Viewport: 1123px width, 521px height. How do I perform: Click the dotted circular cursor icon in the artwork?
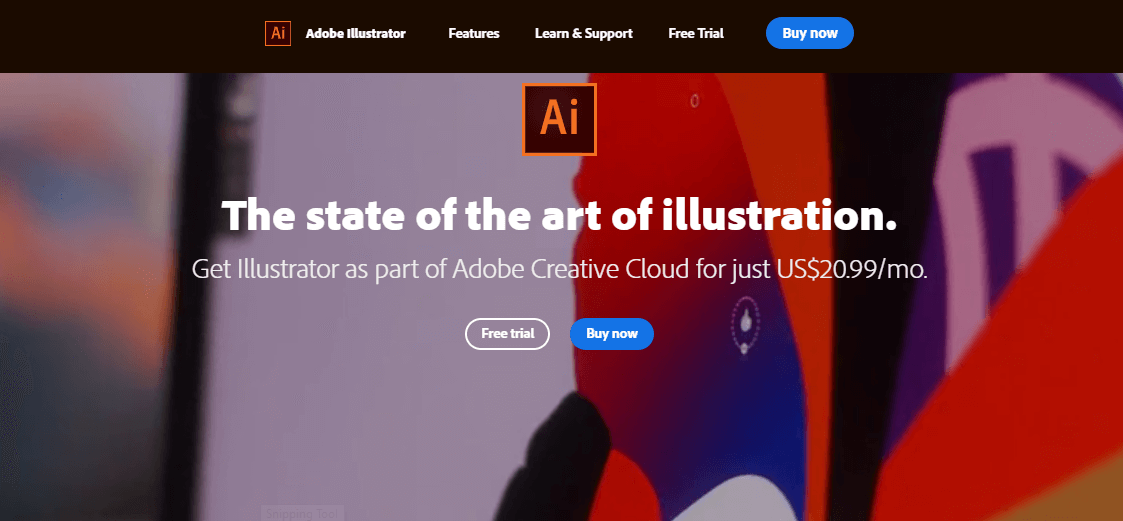tap(745, 326)
